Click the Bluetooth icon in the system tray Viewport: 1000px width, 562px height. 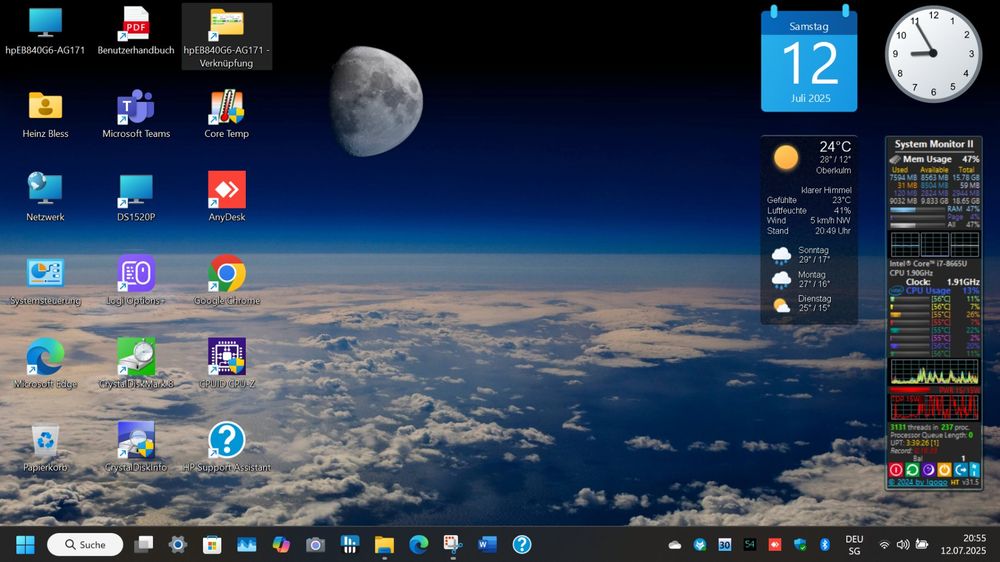coord(825,545)
